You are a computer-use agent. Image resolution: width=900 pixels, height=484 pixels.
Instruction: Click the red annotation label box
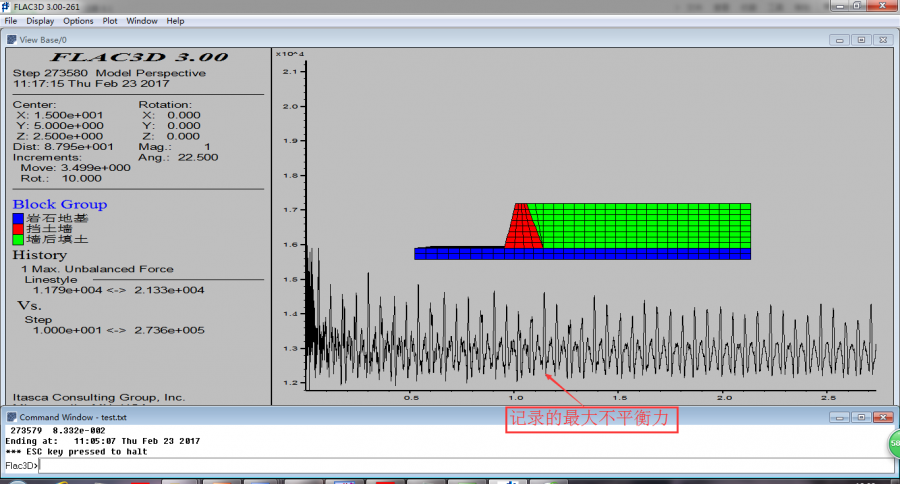[592, 420]
